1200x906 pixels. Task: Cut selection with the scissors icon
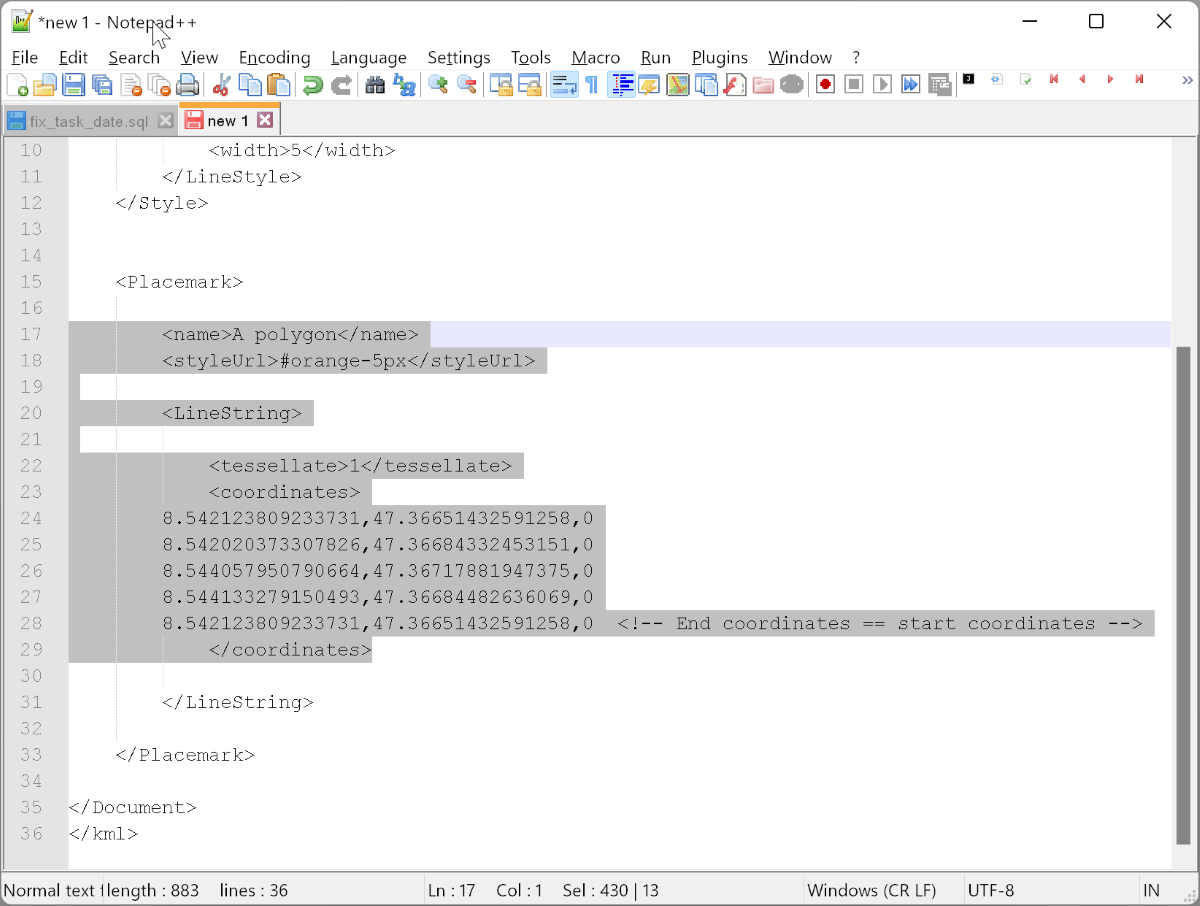222,85
